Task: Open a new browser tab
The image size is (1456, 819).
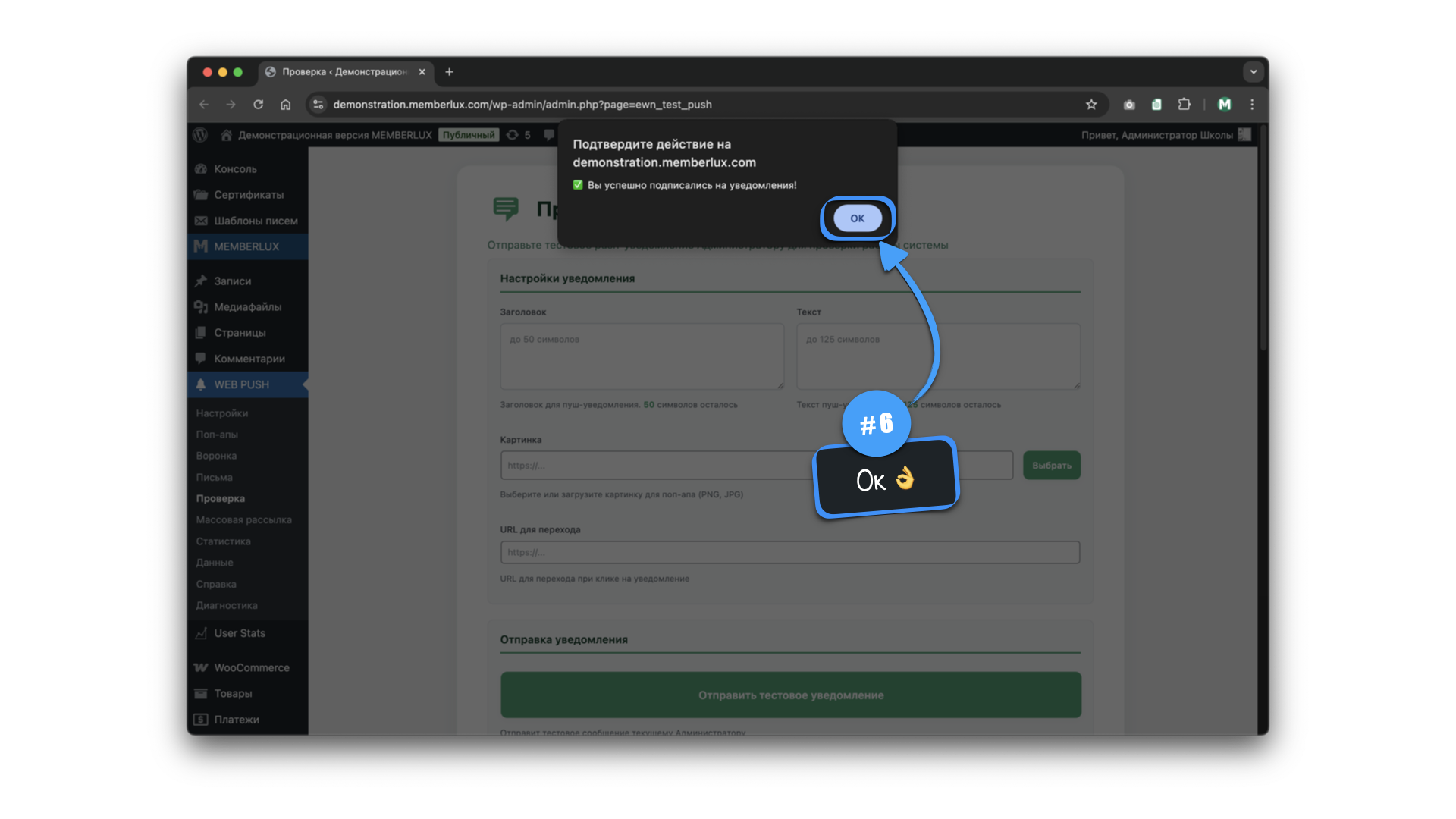Action: [x=449, y=72]
